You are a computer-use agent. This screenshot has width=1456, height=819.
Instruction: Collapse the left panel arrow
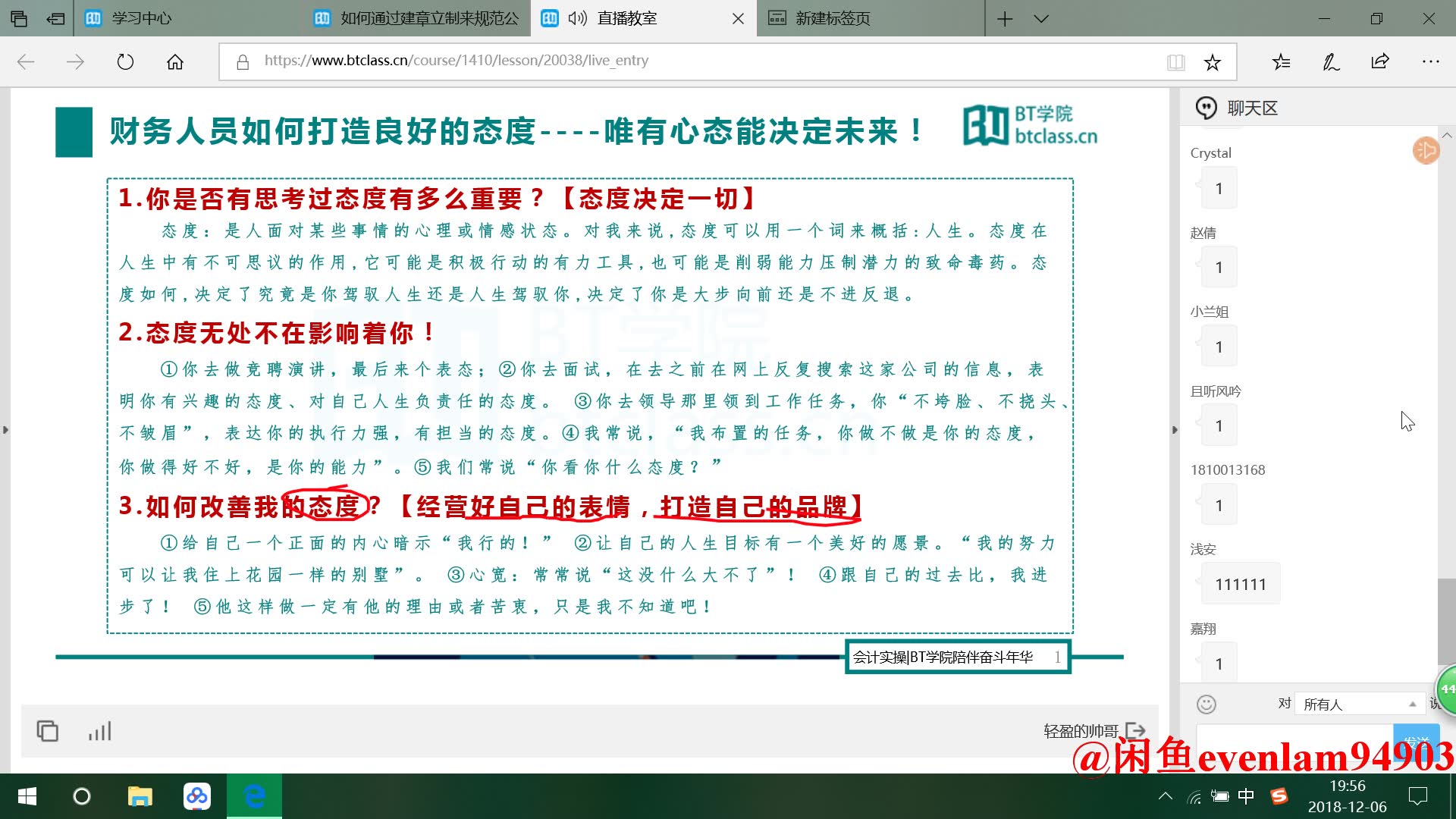pyautogui.click(x=5, y=430)
